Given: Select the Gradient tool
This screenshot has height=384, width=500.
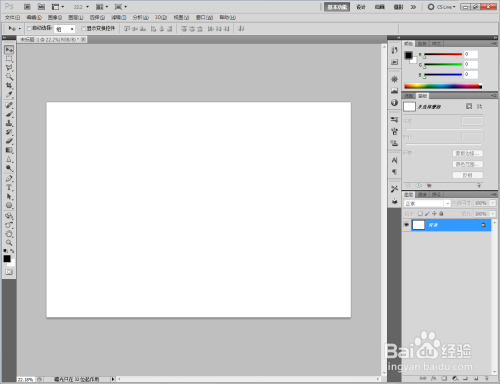Looking at the screenshot, I should (9, 150).
